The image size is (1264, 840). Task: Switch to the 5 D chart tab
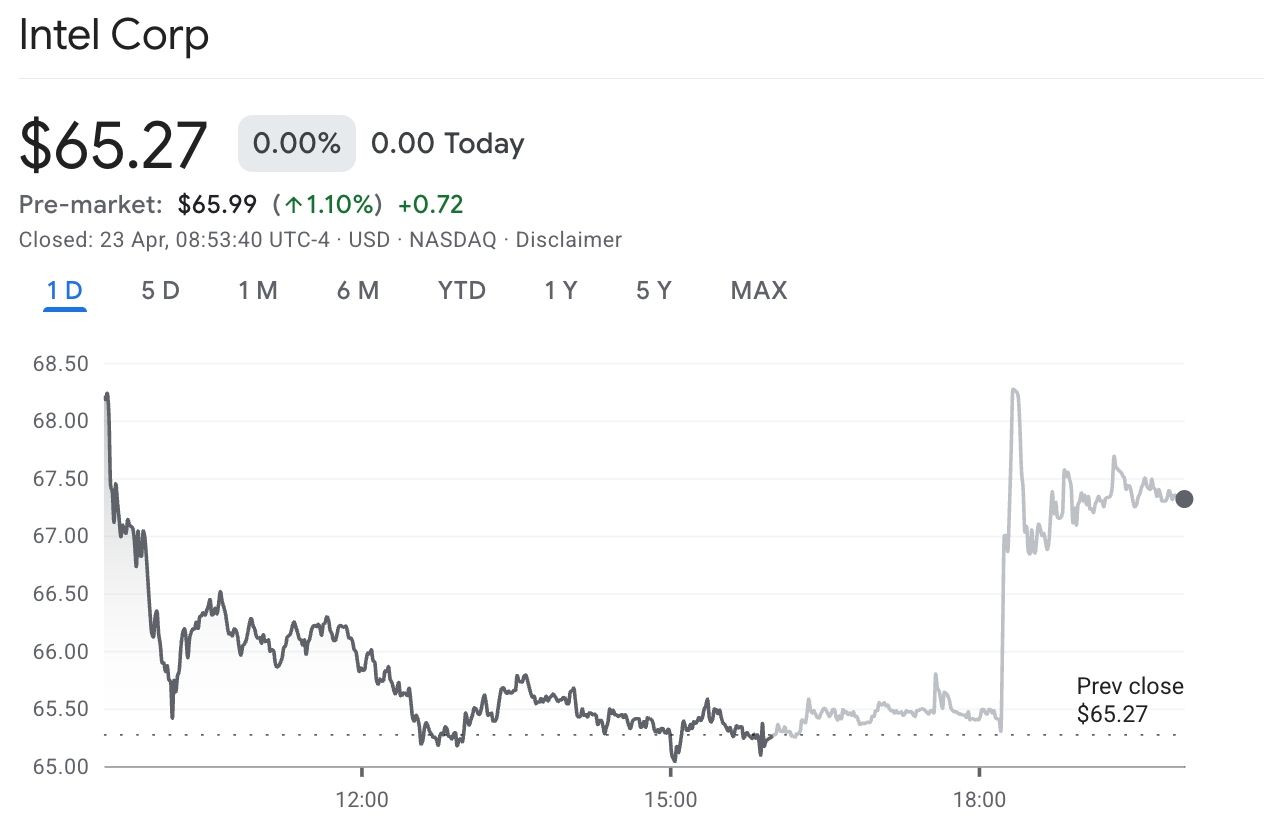click(160, 291)
